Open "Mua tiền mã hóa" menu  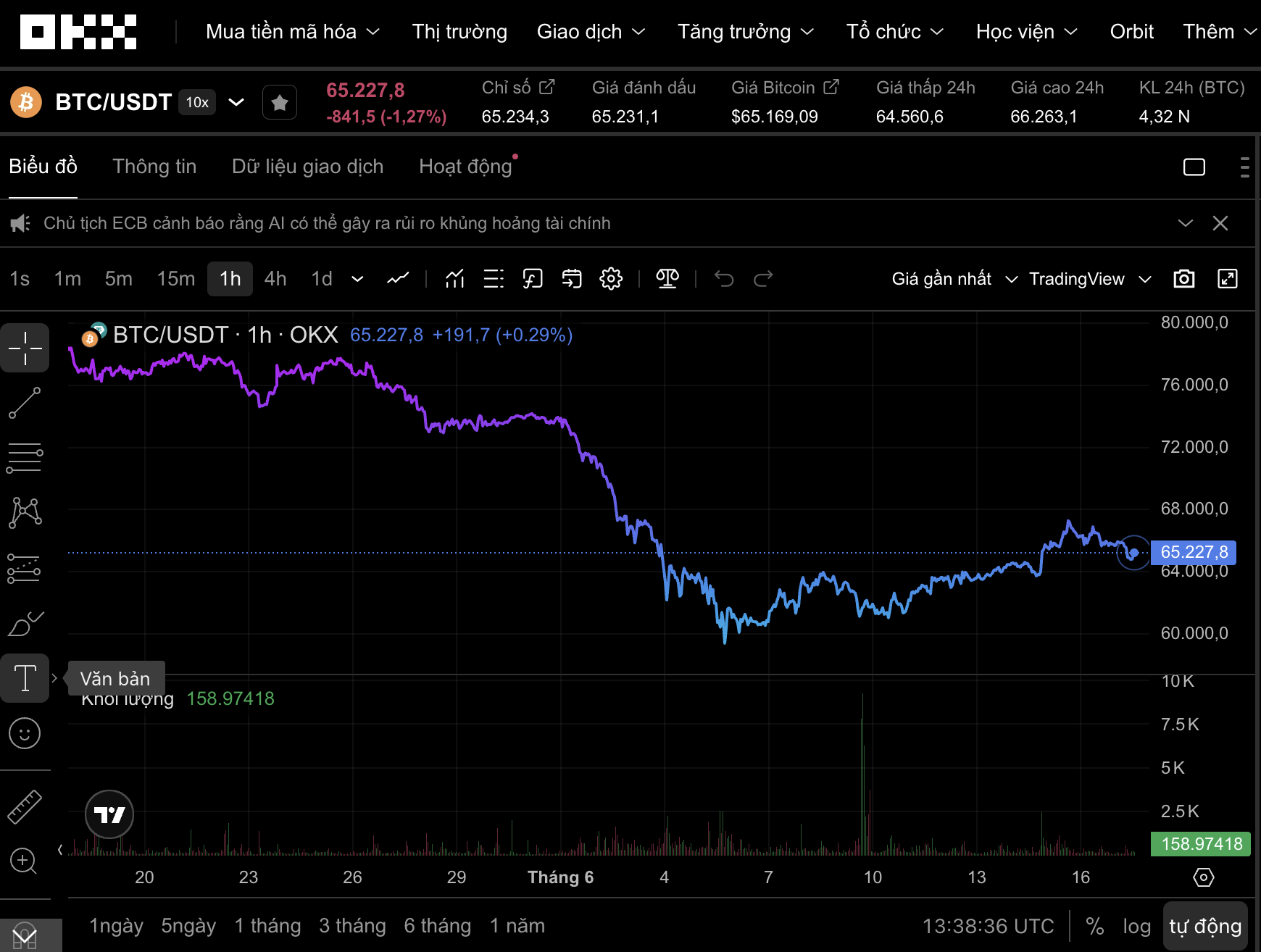pos(293,32)
